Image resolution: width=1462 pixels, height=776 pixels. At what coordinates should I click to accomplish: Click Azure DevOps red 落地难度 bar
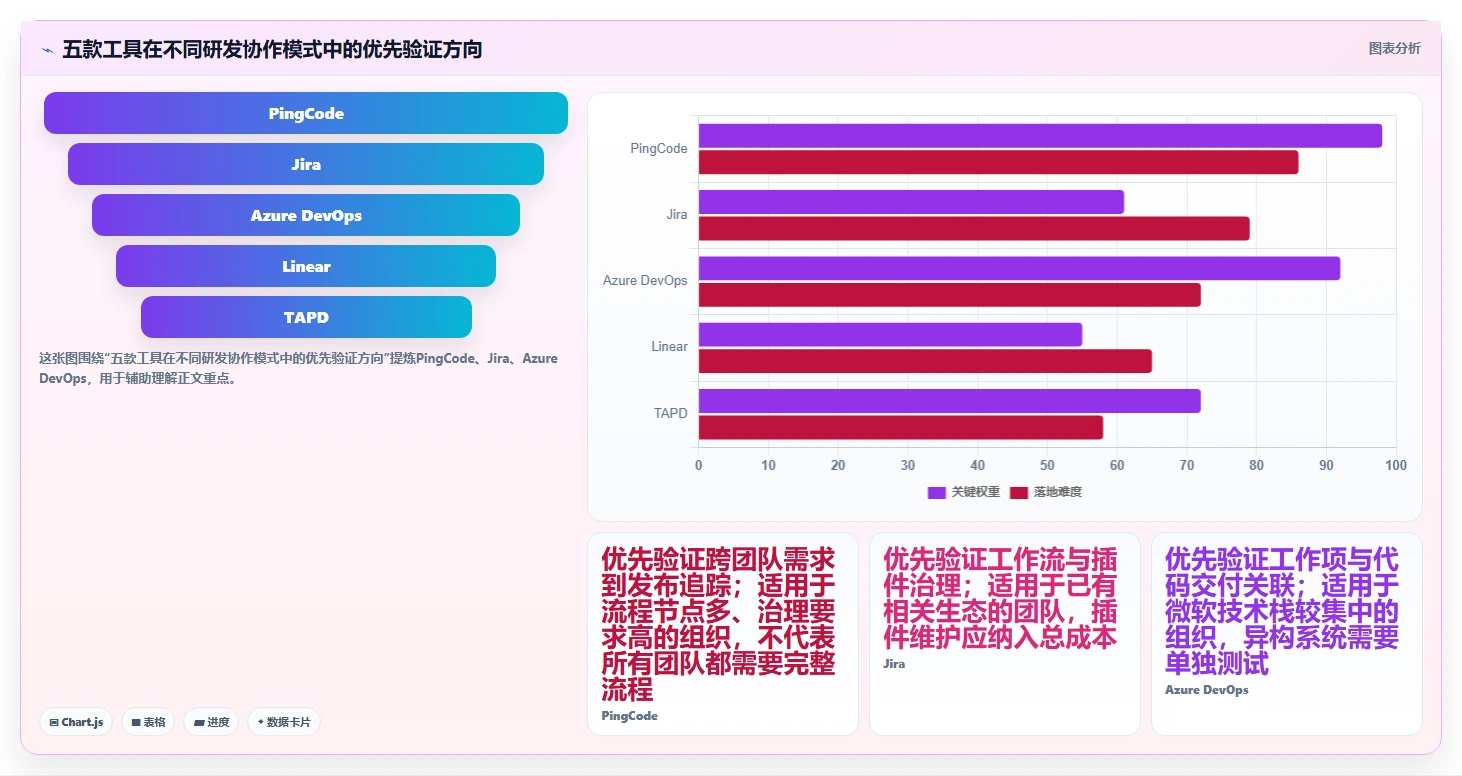[949, 295]
